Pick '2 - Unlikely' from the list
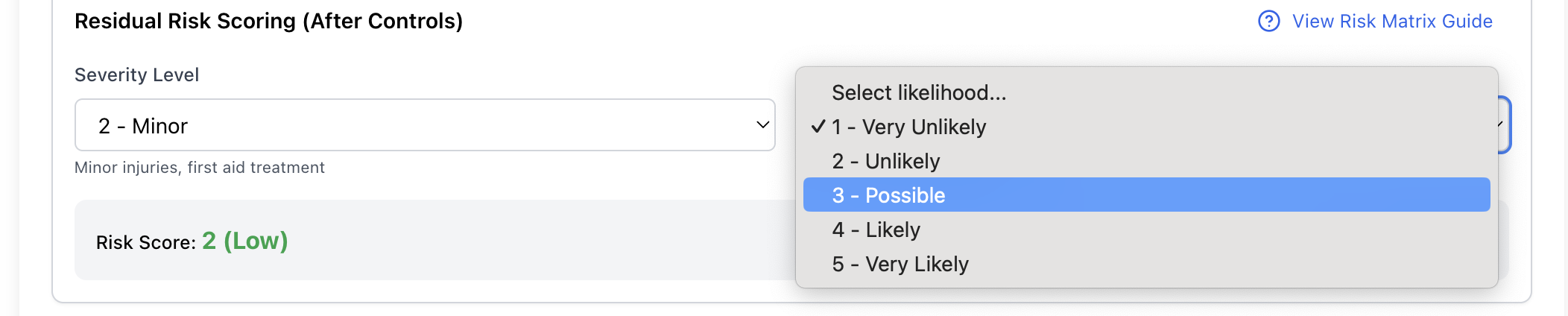This screenshot has width=1568, height=316. coord(886,161)
